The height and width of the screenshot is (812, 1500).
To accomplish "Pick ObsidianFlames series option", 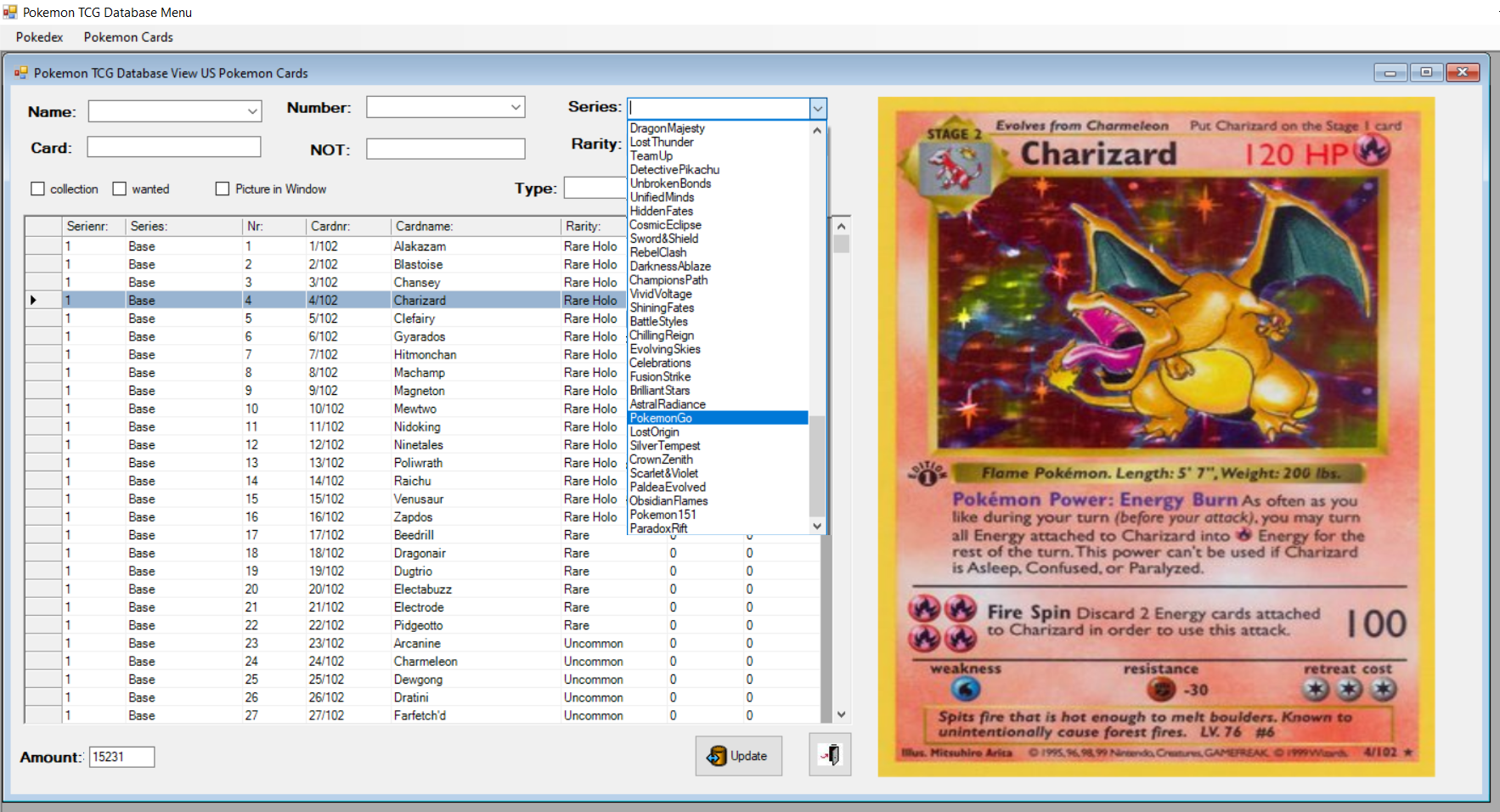I will click(x=718, y=501).
